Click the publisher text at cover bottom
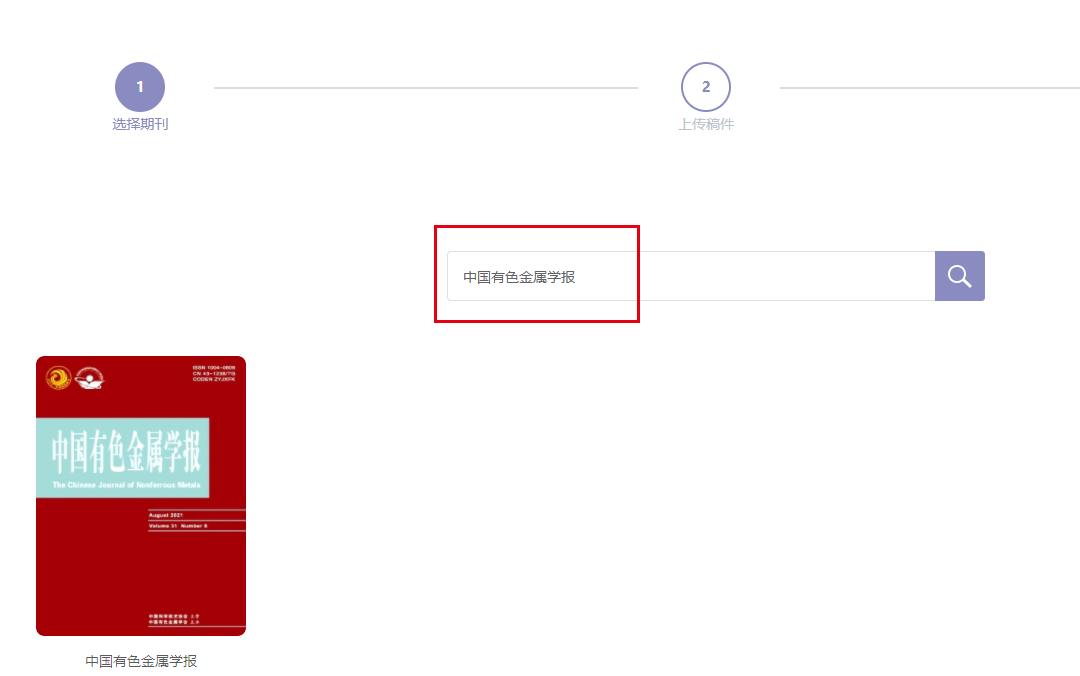Screen dimensions: 1080x676 click(x=174, y=619)
